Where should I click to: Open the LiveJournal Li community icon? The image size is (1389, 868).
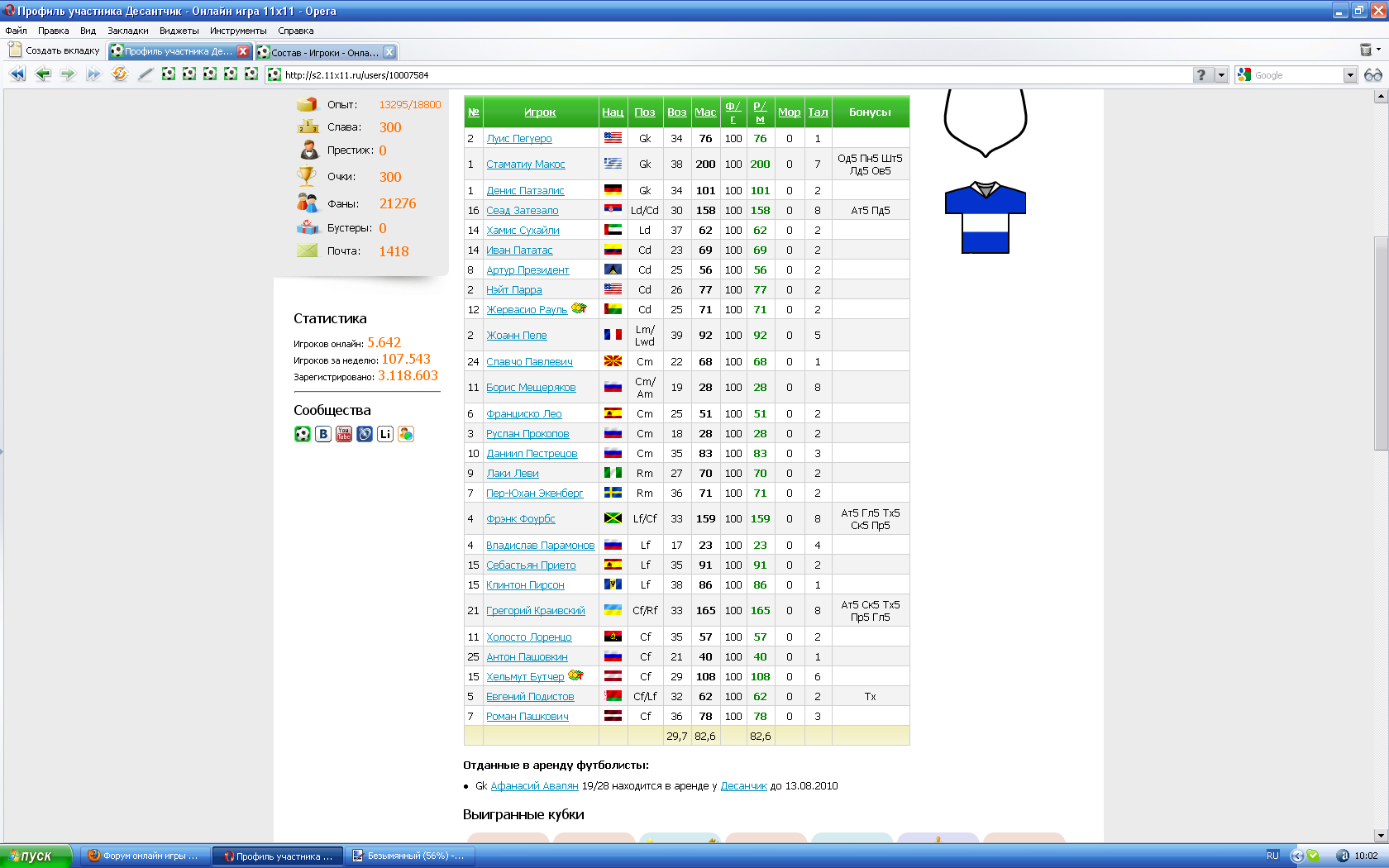coord(385,434)
